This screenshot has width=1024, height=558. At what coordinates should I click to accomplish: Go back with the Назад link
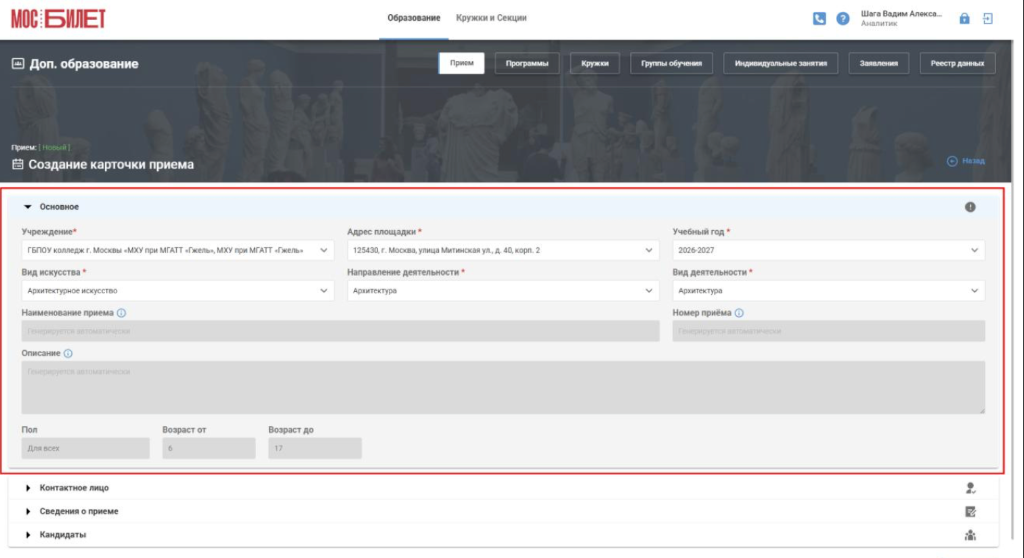(966, 161)
